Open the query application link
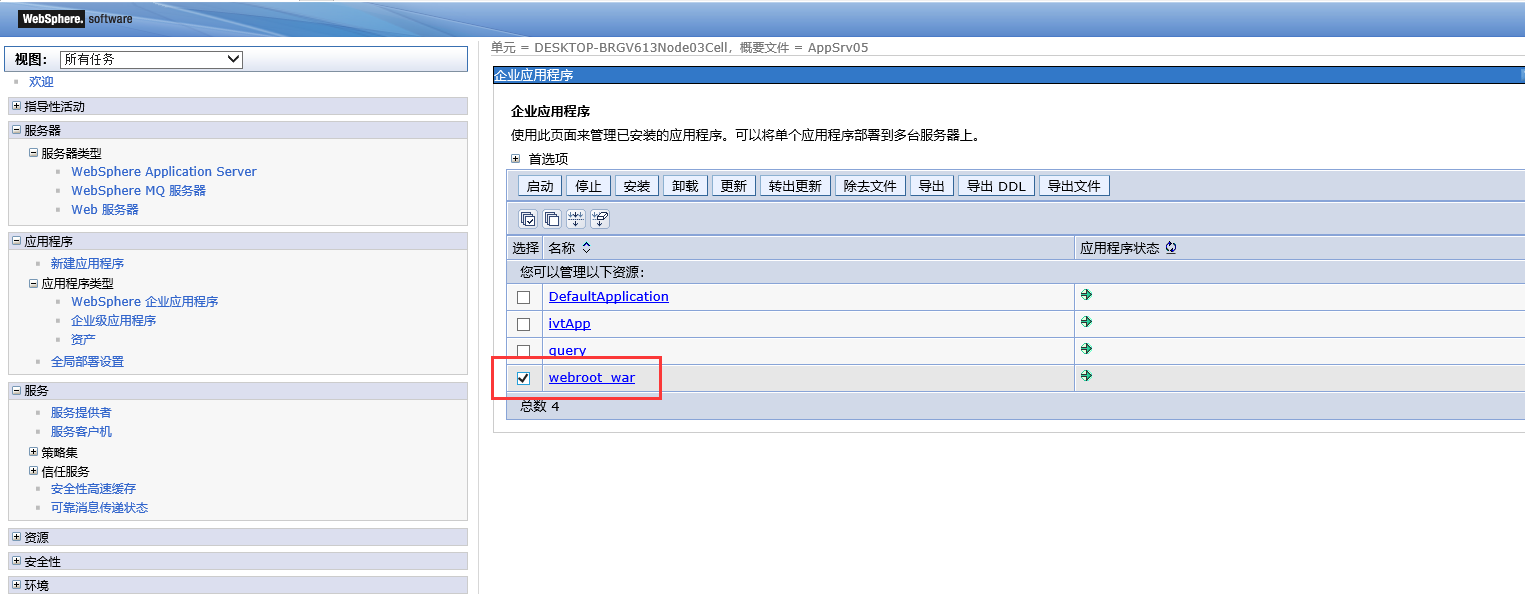1525x594 pixels. pyautogui.click(x=568, y=351)
